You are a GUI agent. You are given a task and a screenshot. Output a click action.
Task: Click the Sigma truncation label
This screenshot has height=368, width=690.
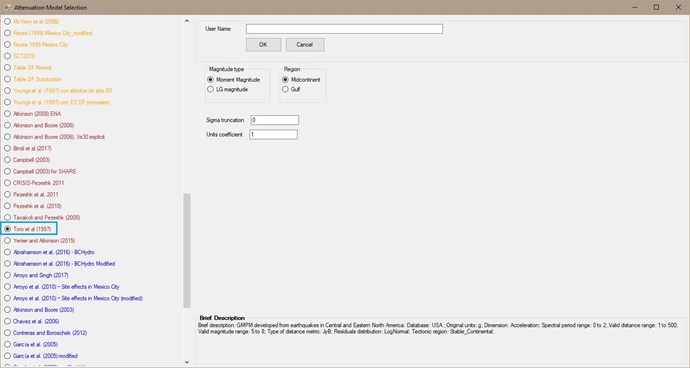(225, 120)
